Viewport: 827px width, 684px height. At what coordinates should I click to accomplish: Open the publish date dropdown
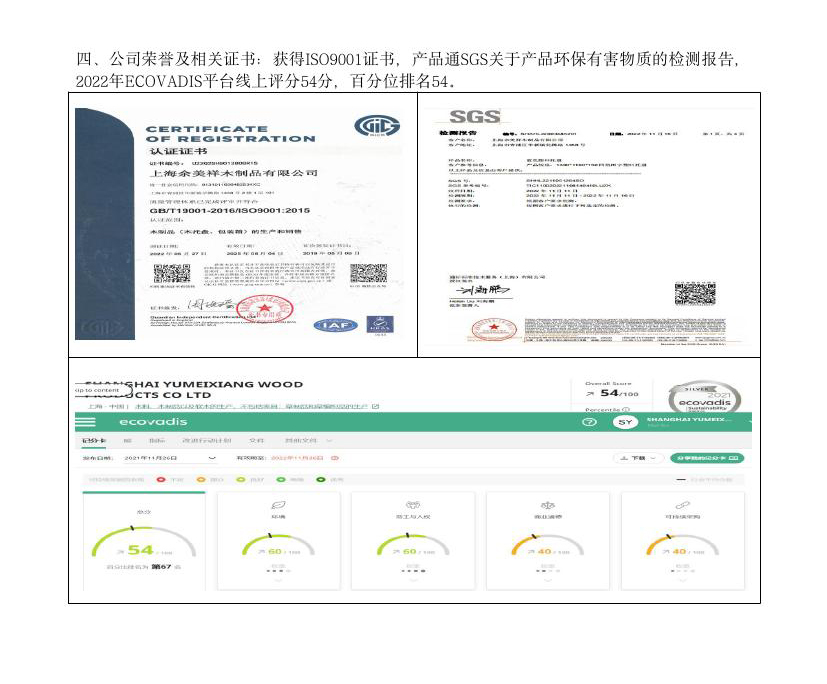[x=212, y=458]
